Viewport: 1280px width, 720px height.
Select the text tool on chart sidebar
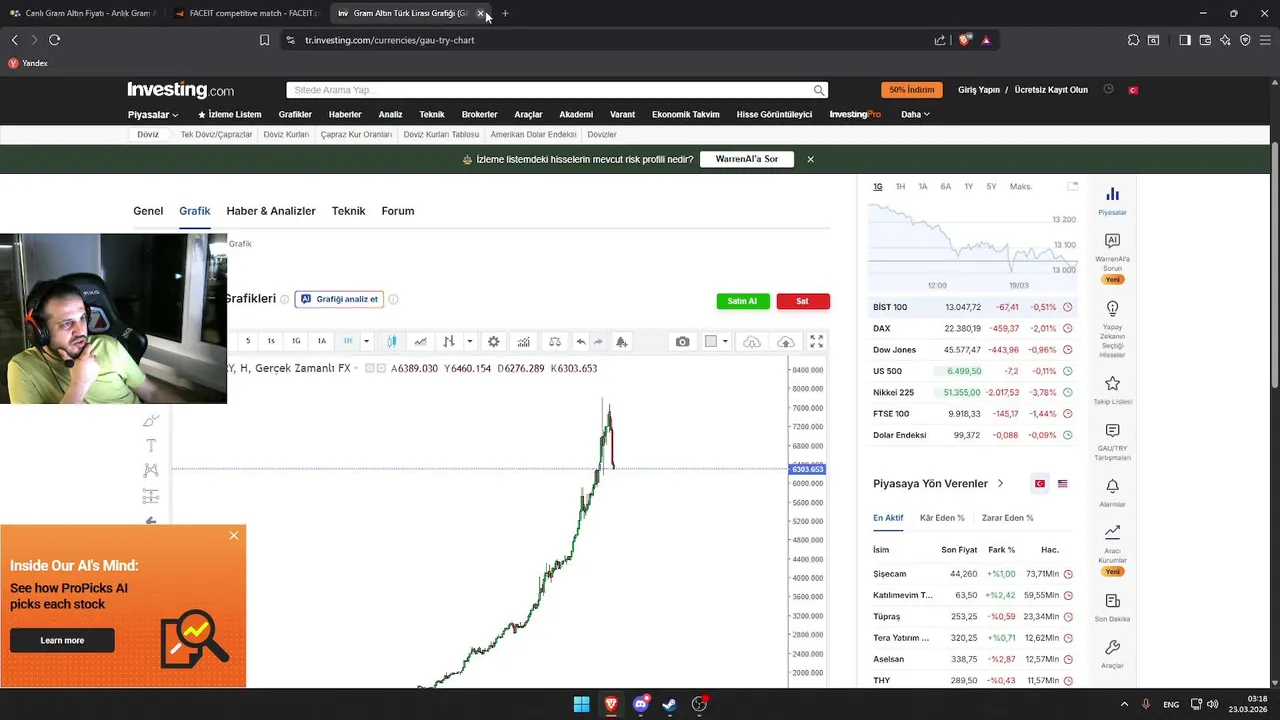[x=151, y=446]
